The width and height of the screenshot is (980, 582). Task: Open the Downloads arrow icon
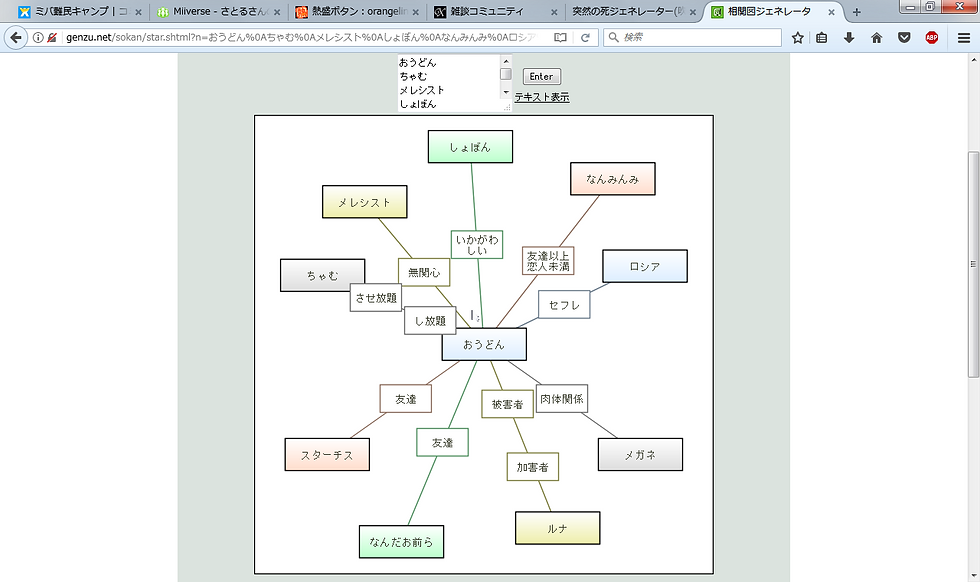click(x=849, y=38)
